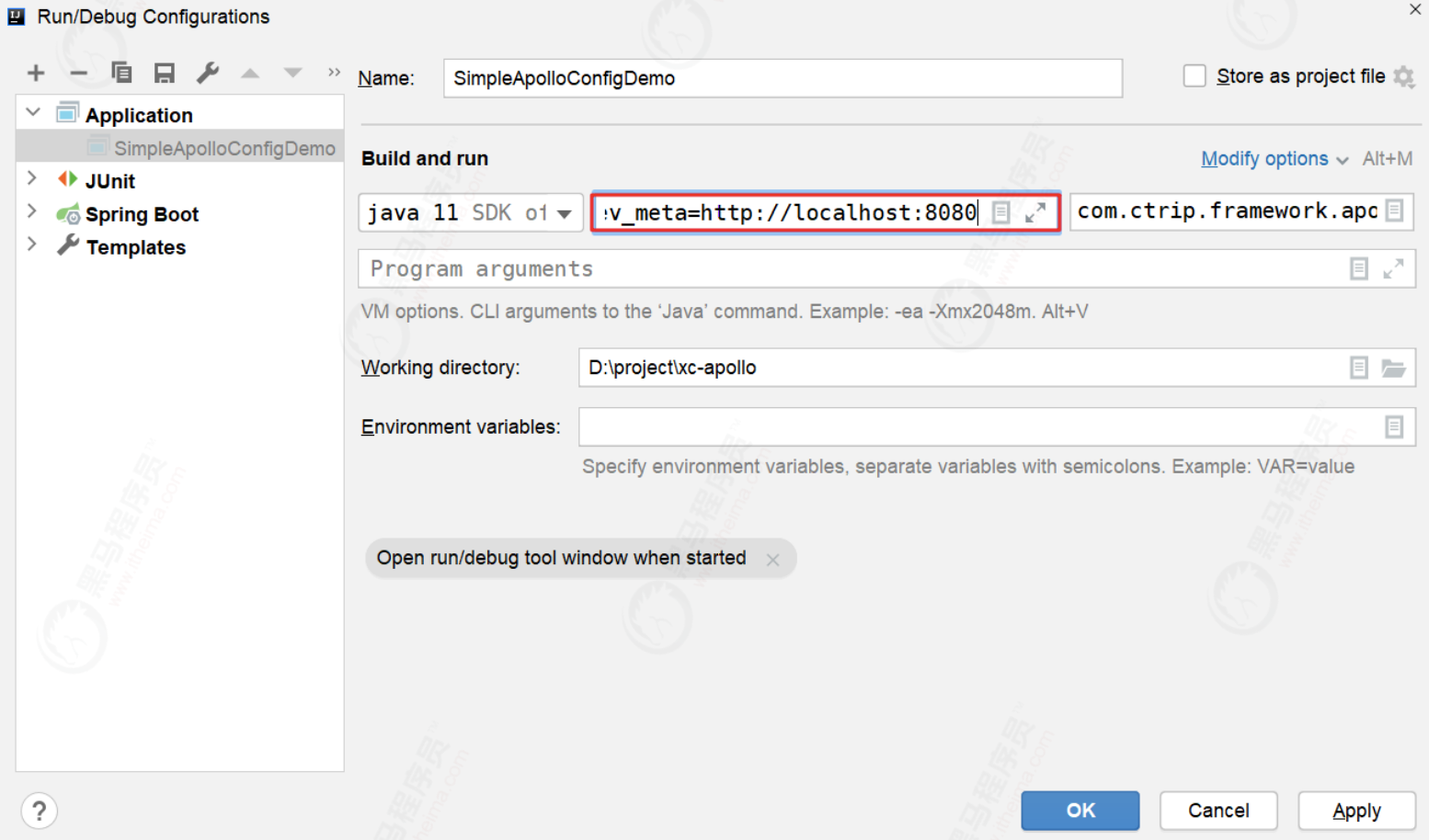This screenshot has height=840, width=1429.
Task: Expand Program arguments field
Action: click(x=1393, y=268)
